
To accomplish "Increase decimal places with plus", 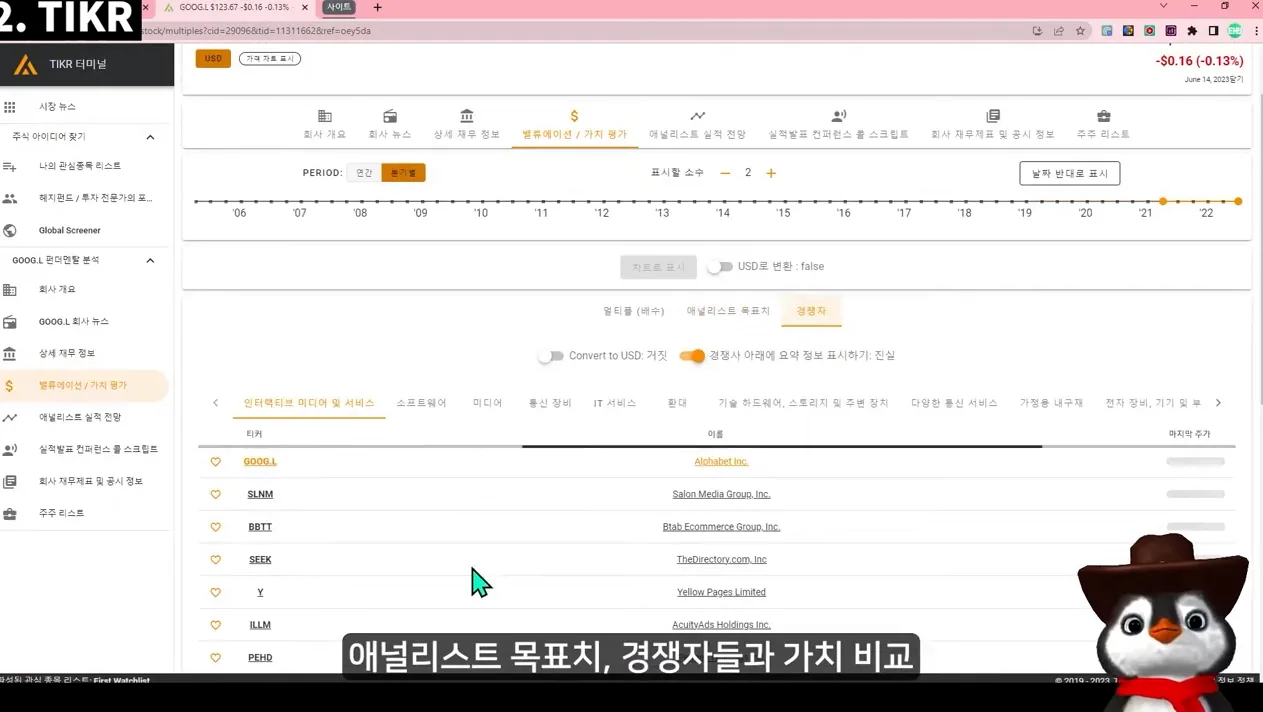I will click(x=771, y=173).
